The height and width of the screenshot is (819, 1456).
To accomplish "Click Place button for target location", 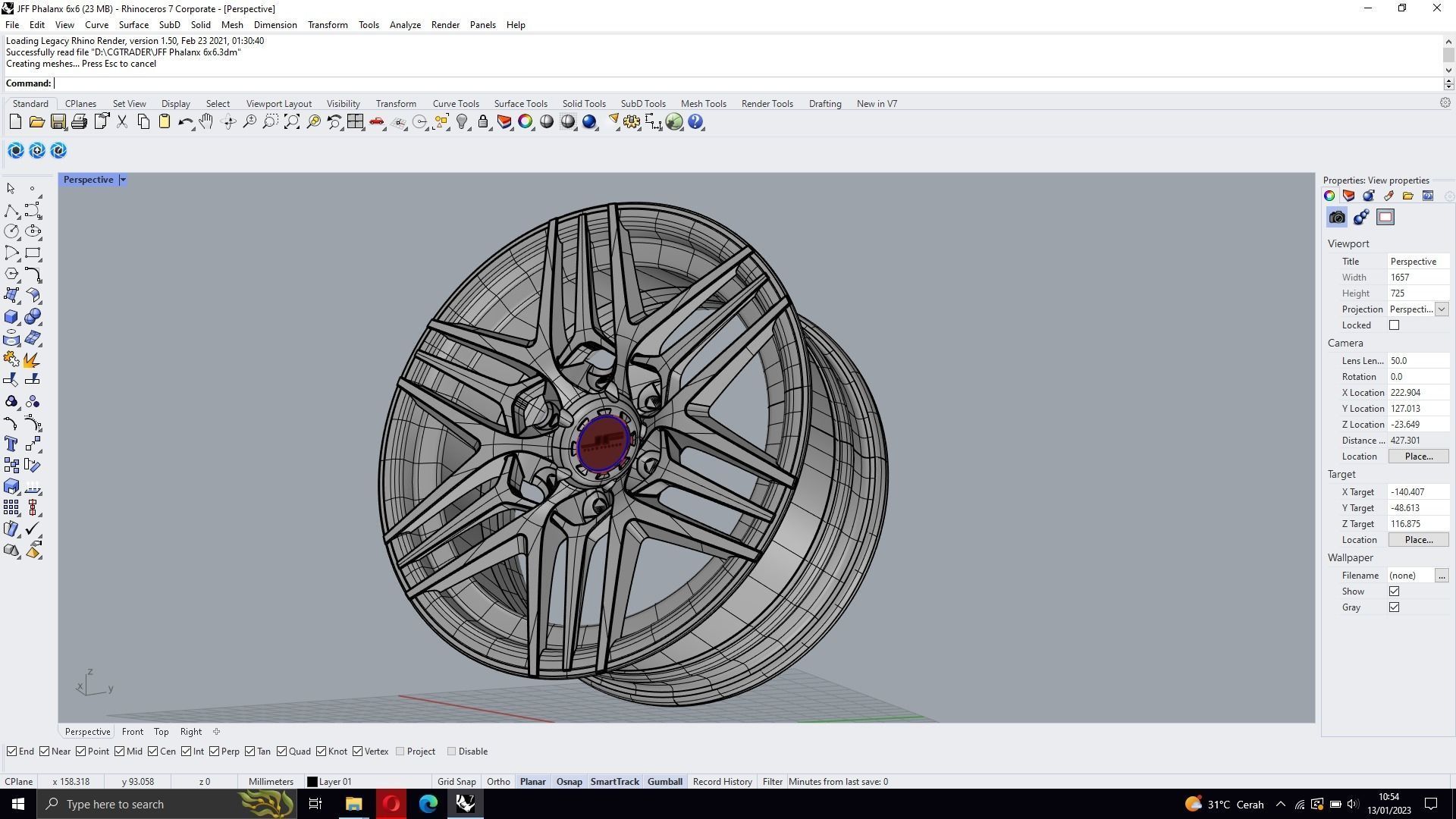I will coord(1418,540).
